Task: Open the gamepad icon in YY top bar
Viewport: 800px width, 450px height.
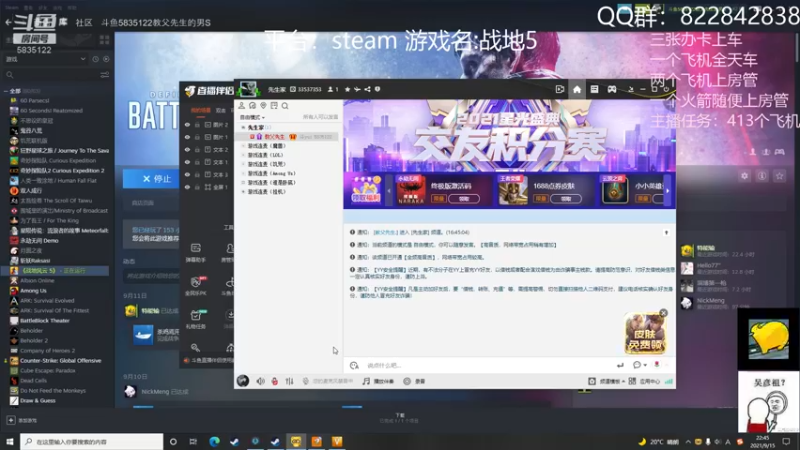Action: [x=611, y=89]
